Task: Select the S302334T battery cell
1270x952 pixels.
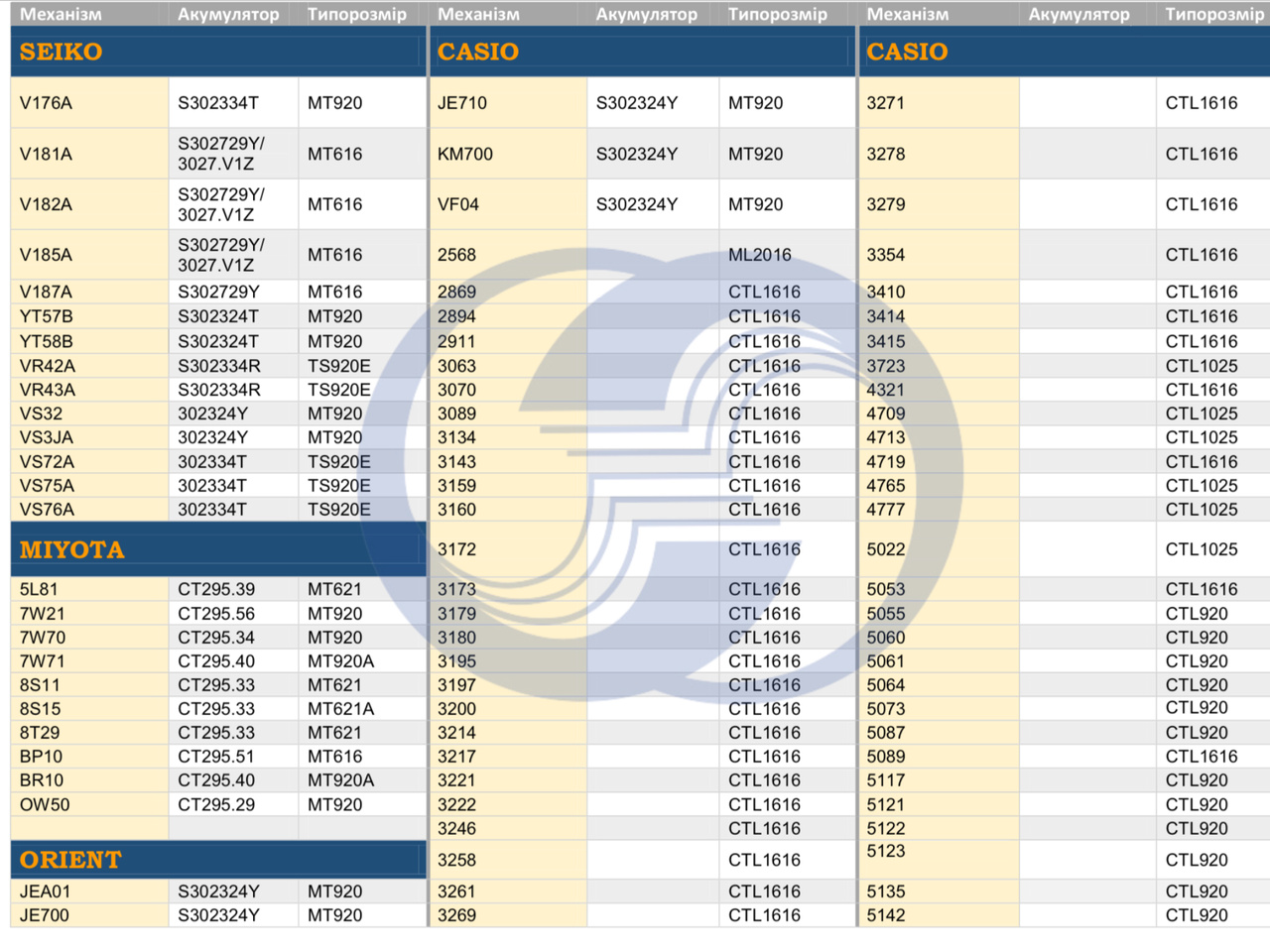Action: [x=218, y=103]
